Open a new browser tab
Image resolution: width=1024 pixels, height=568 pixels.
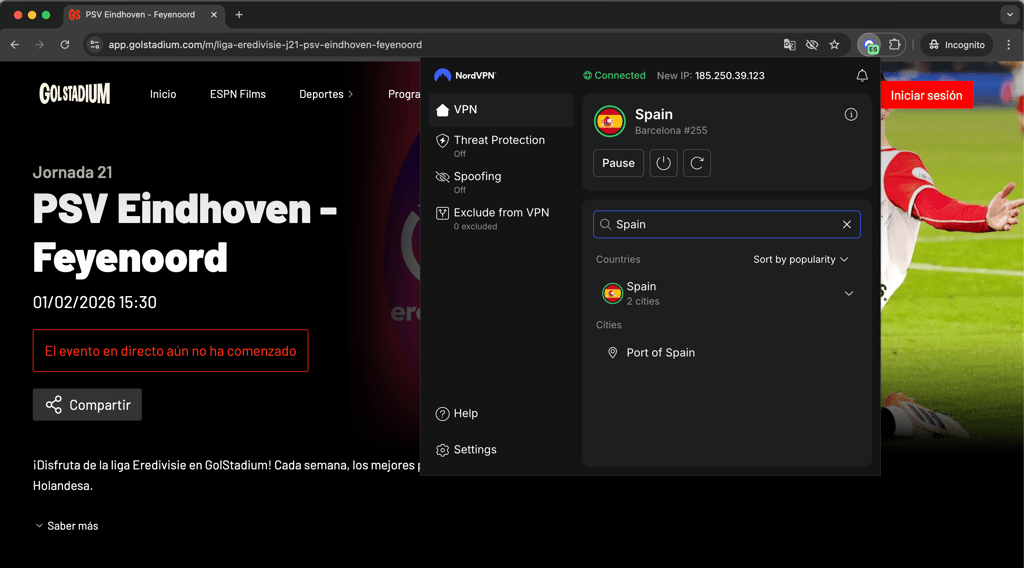pyautogui.click(x=239, y=14)
